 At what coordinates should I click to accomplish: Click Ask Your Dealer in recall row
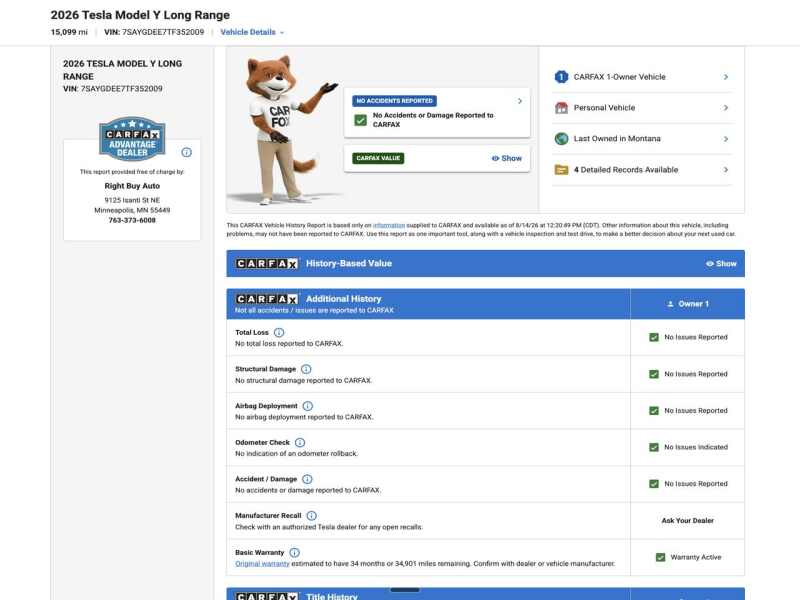(x=688, y=520)
